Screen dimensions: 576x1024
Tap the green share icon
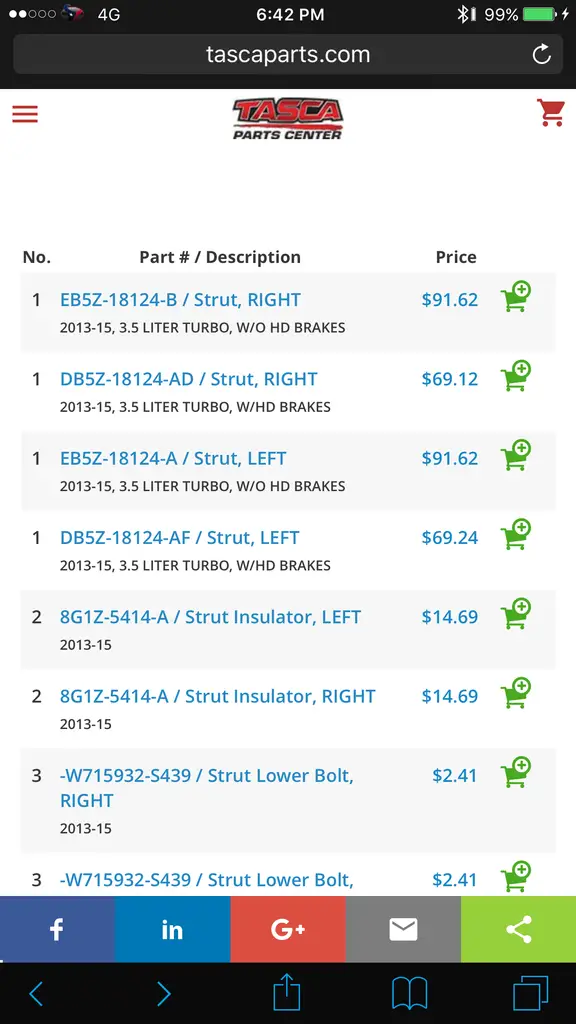click(519, 929)
